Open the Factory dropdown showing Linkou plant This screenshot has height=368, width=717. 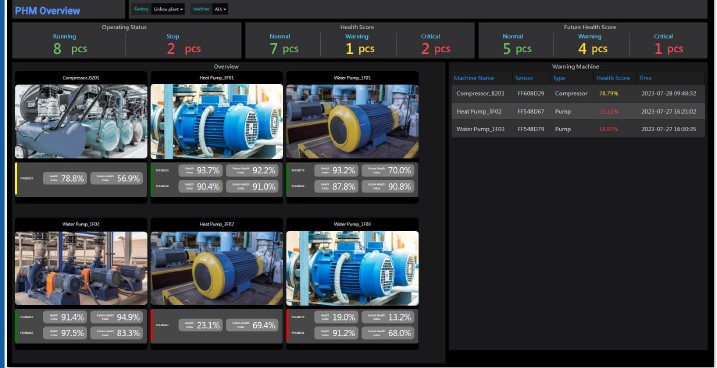click(x=168, y=9)
